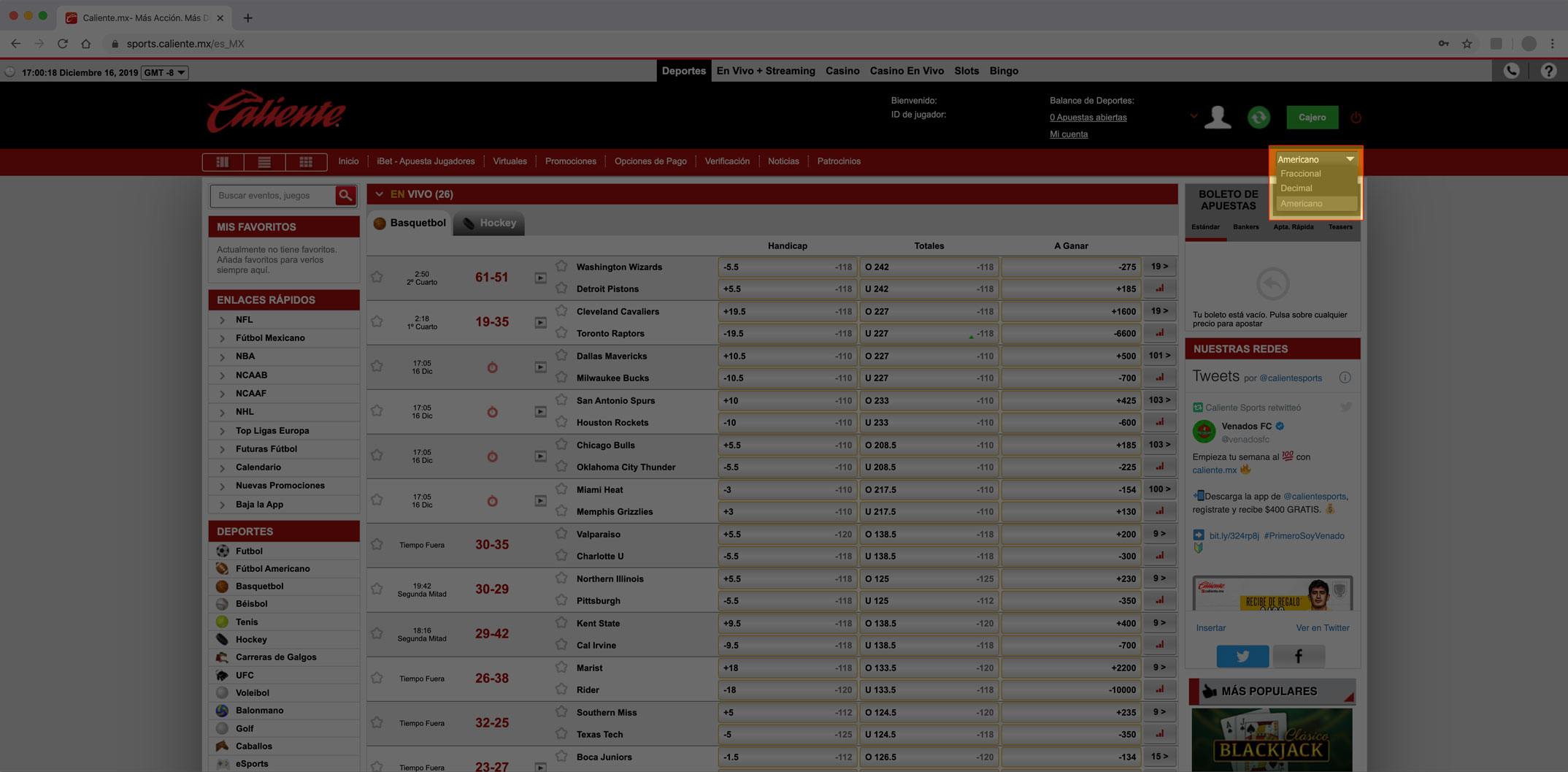The width and height of the screenshot is (1568, 772).
Task: Click the search magnifier icon button
Action: click(345, 195)
